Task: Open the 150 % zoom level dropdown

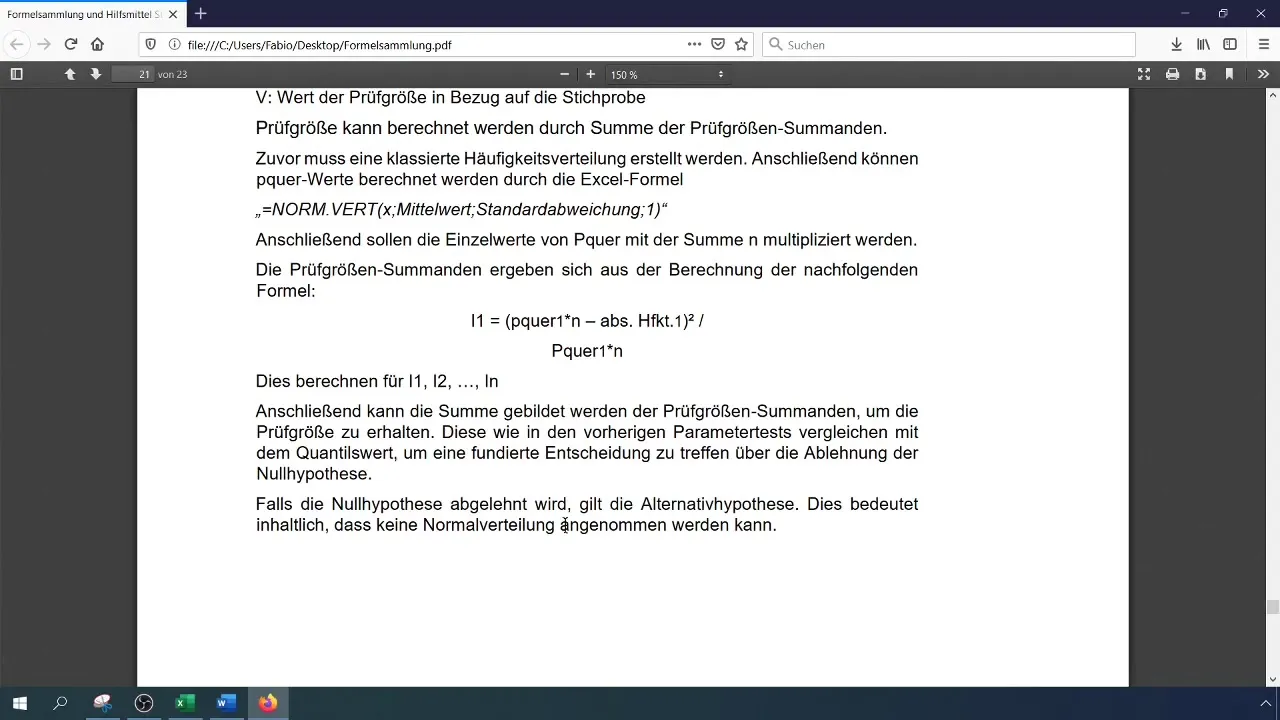Action: pyautogui.click(x=667, y=74)
